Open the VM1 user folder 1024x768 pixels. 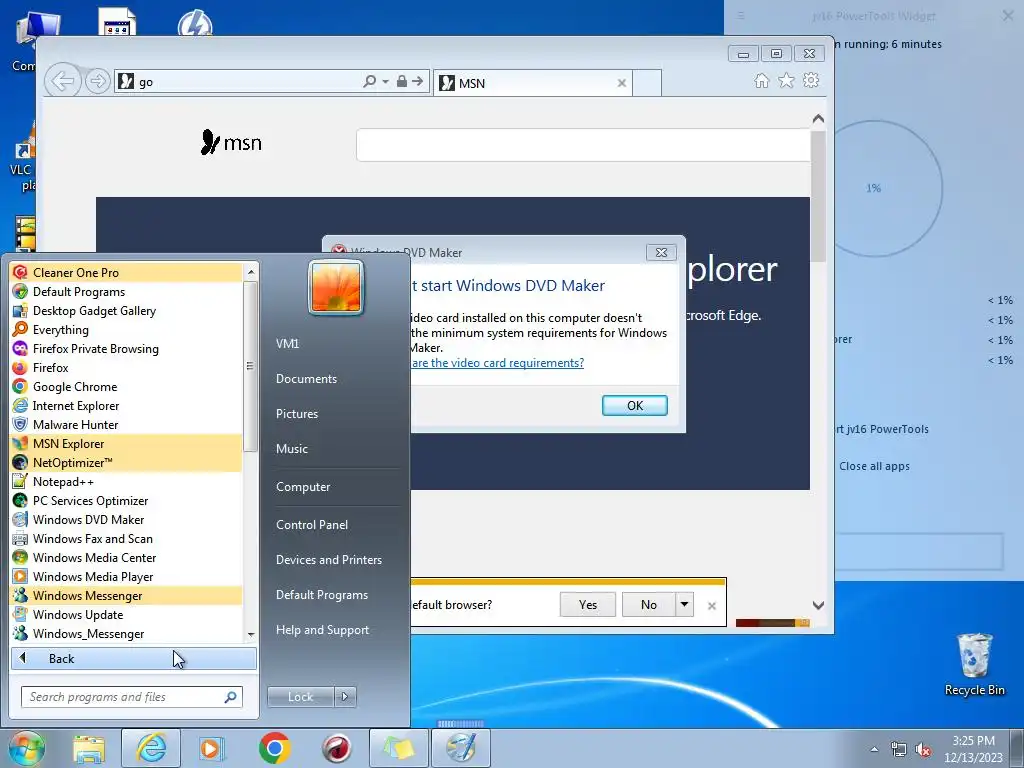287,344
